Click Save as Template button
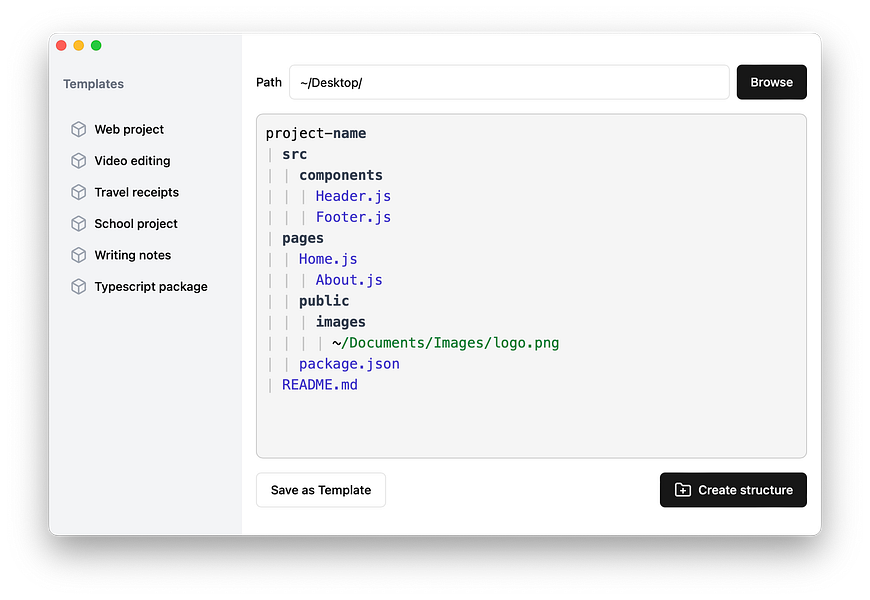 point(321,490)
